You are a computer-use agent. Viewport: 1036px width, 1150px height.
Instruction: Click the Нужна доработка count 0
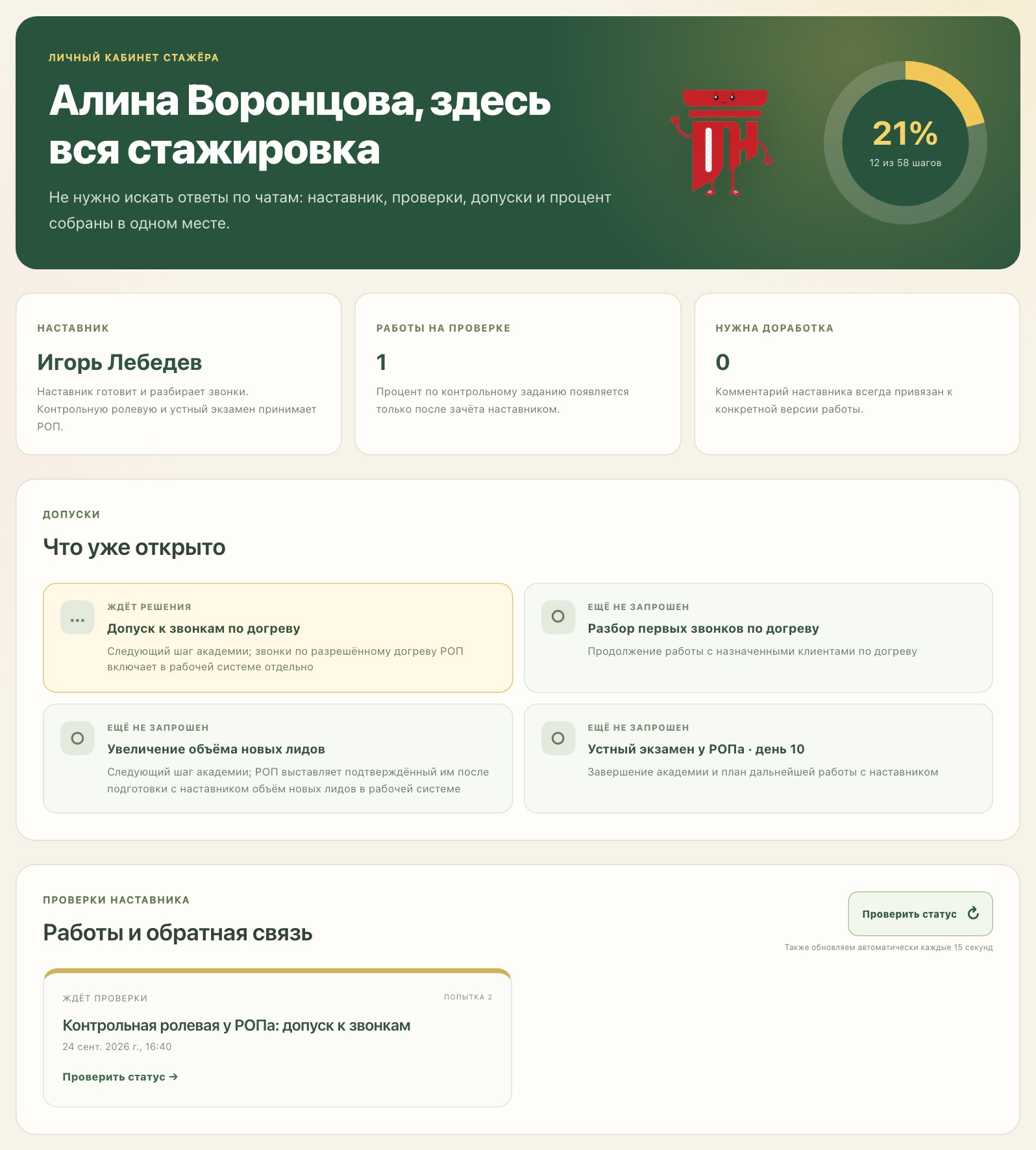tap(722, 362)
